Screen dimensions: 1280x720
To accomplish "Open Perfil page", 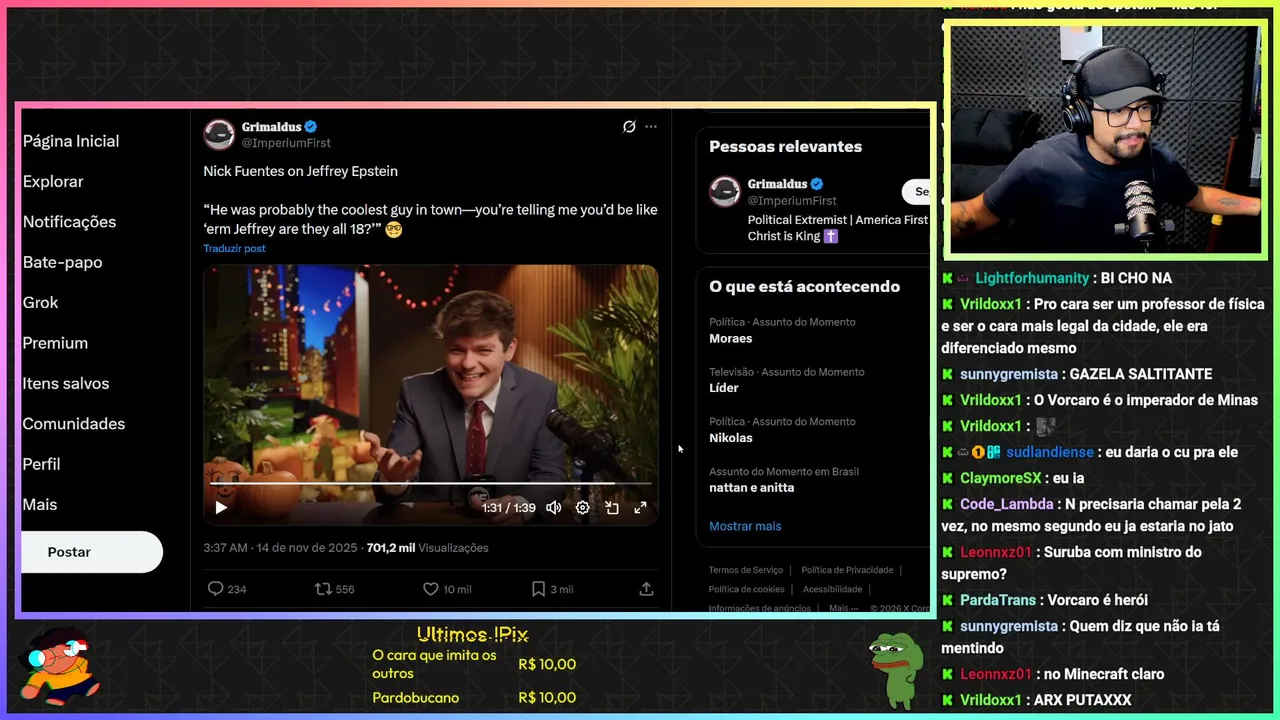I will [41, 464].
